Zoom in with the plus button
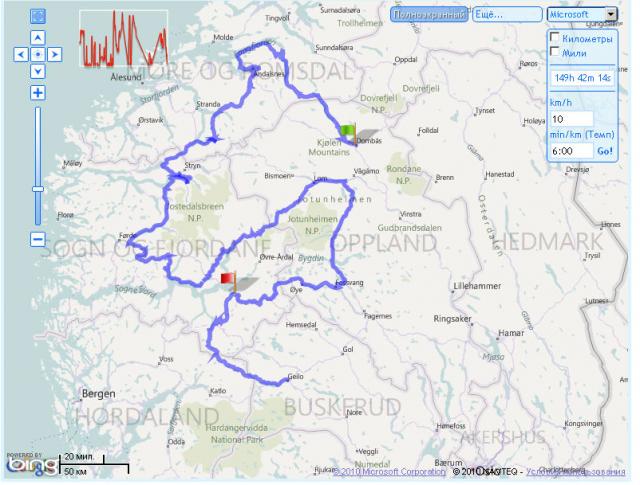The image size is (640, 485). [x=38, y=93]
